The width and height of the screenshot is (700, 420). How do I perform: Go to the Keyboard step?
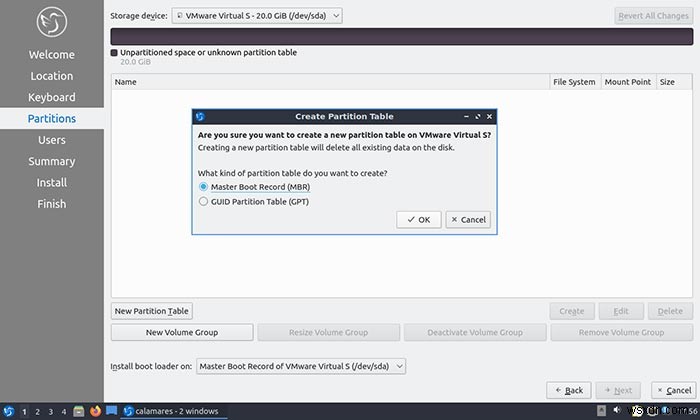[52, 97]
